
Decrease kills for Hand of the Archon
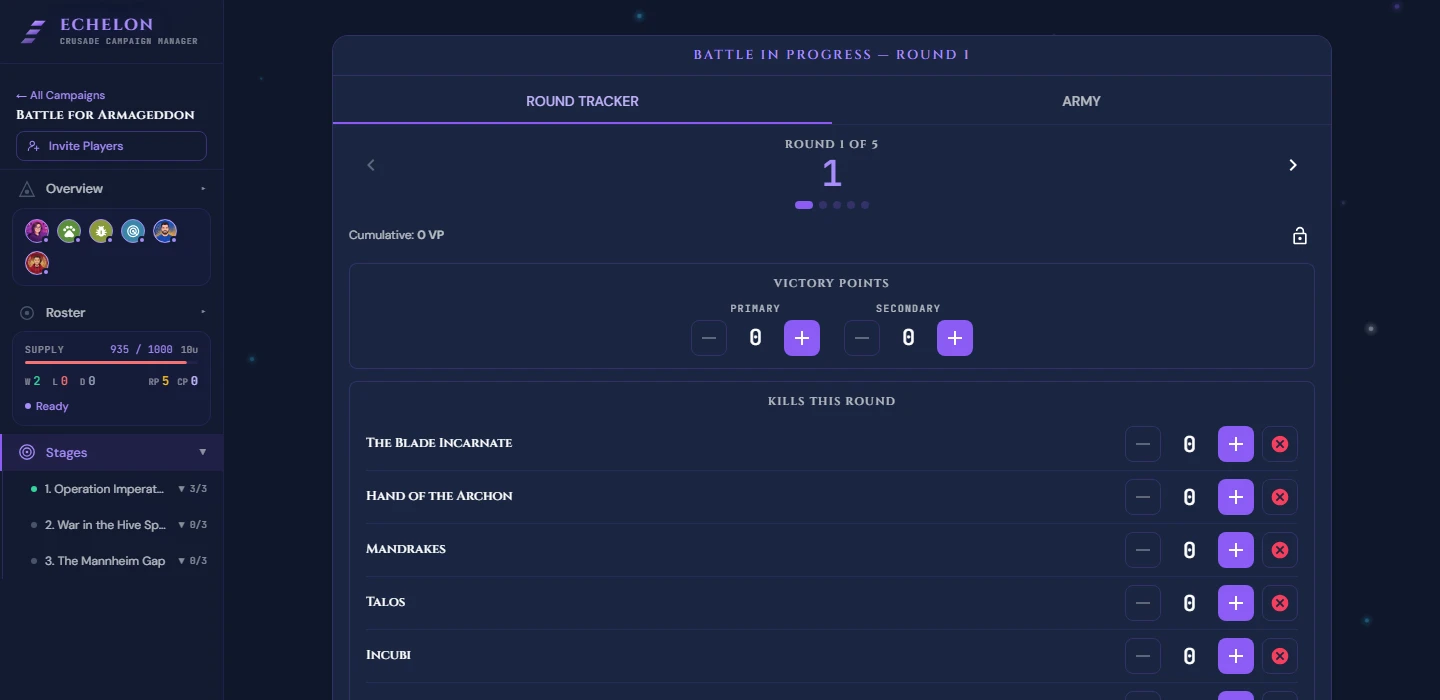click(1143, 497)
